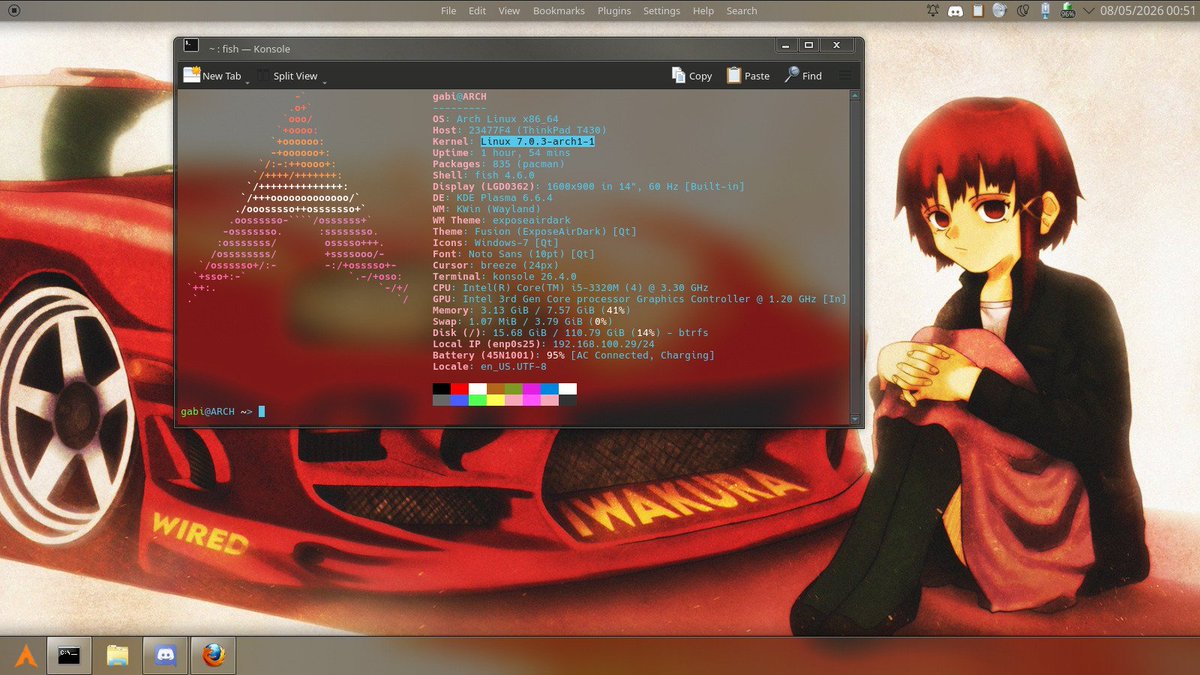The height and width of the screenshot is (675, 1200).
Task: Click the Paste clipboard icon in Konsole
Action: [734, 75]
